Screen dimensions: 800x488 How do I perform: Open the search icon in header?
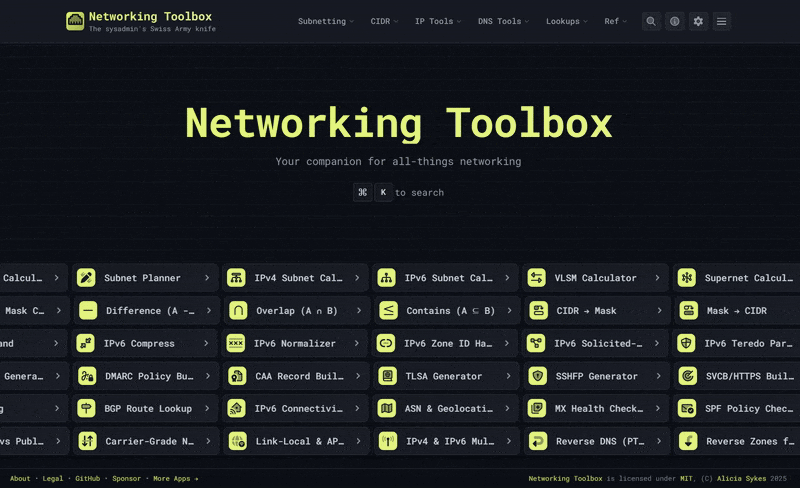coord(651,21)
